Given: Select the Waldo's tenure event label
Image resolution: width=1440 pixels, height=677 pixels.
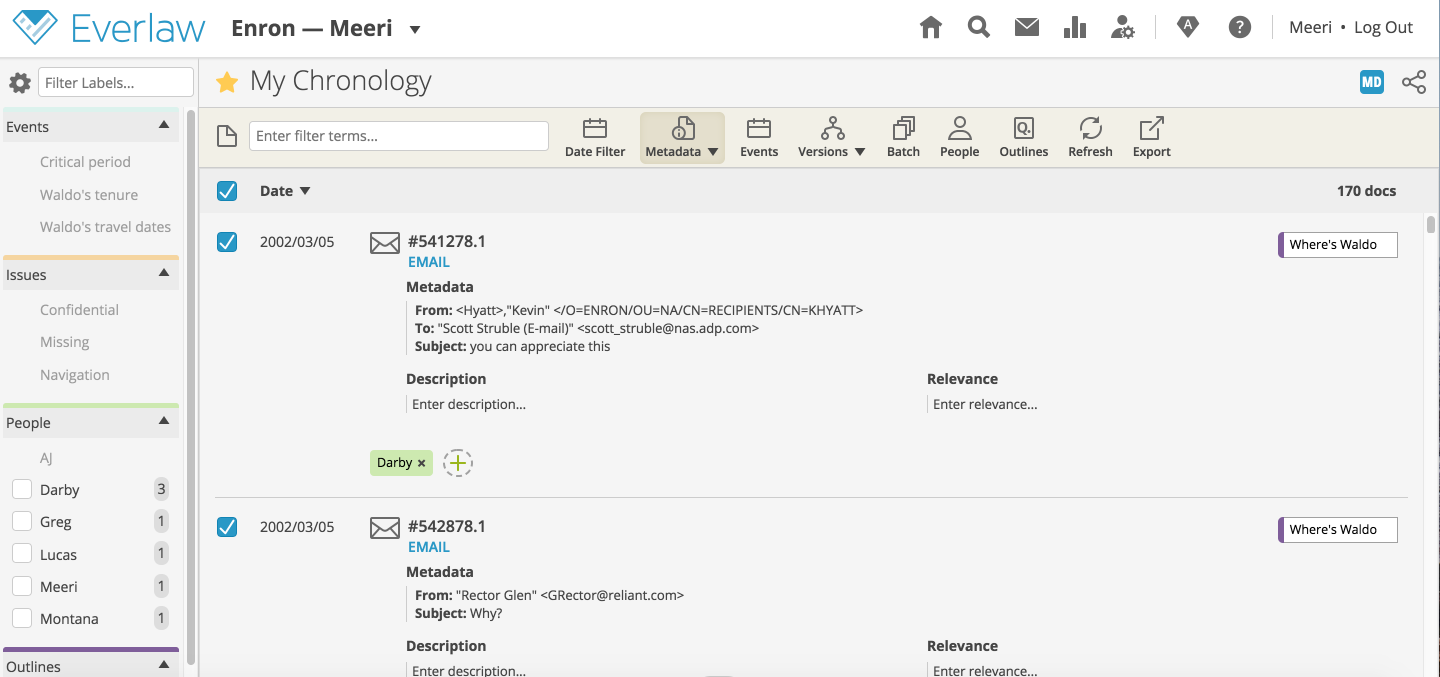Looking at the screenshot, I should coord(89,195).
